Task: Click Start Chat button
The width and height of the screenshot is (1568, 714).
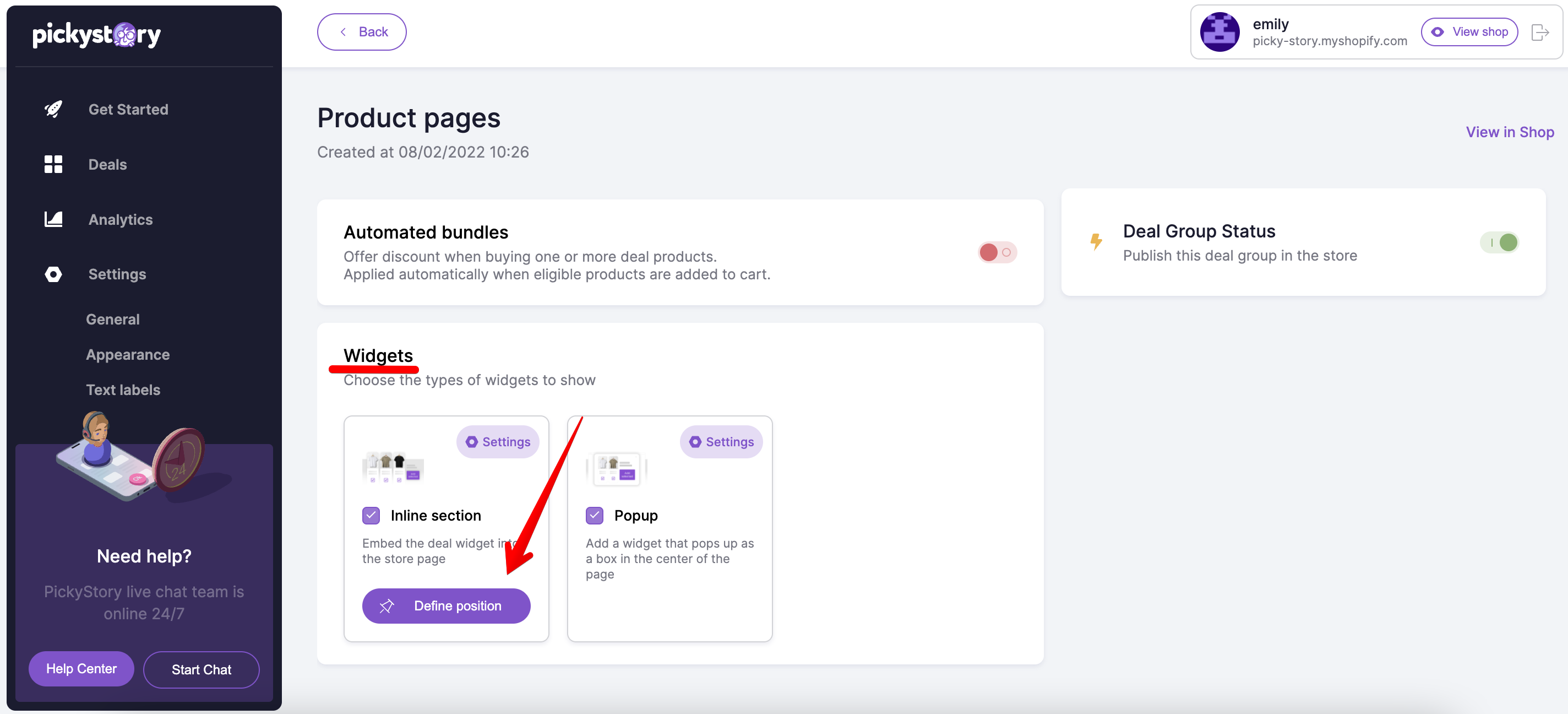Action: 202,669
